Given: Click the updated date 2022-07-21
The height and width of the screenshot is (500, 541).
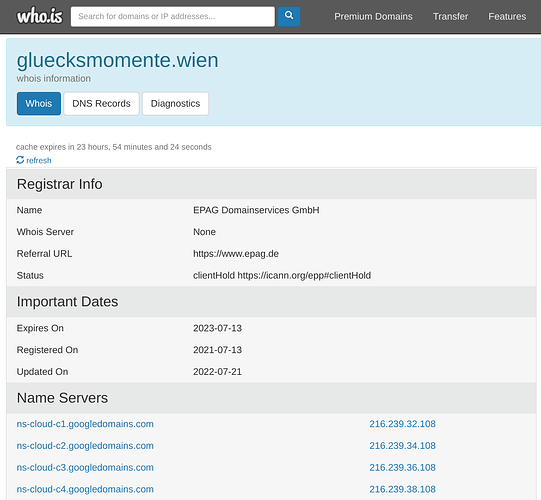Looking at the screenshot, I should coord(217,372).
